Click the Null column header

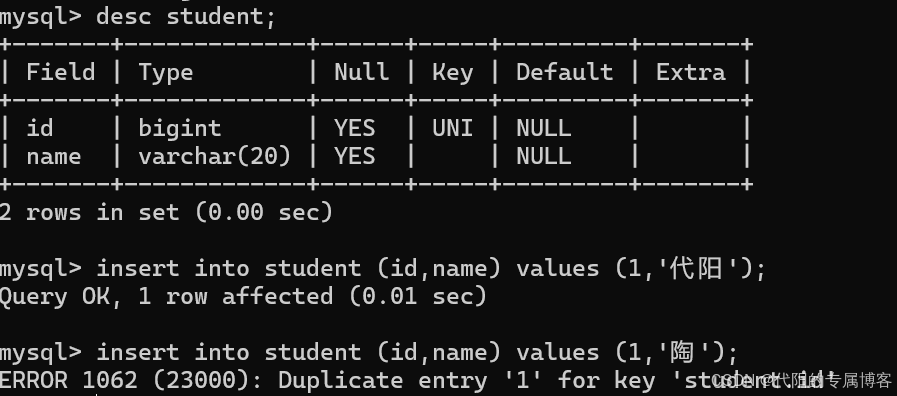click(x=362, y=72)
